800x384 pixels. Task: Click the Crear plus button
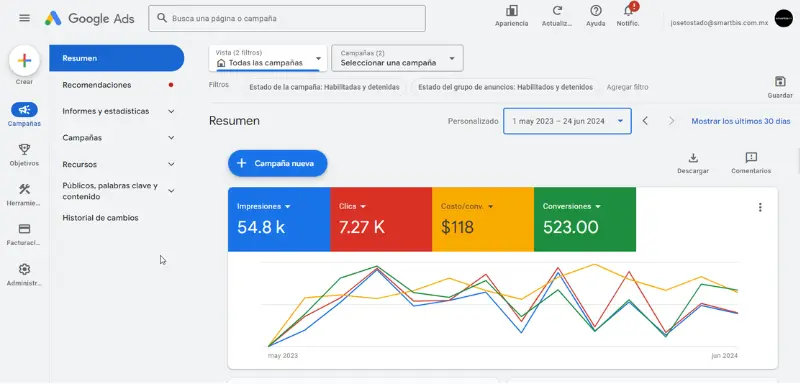tap(24, 61)
